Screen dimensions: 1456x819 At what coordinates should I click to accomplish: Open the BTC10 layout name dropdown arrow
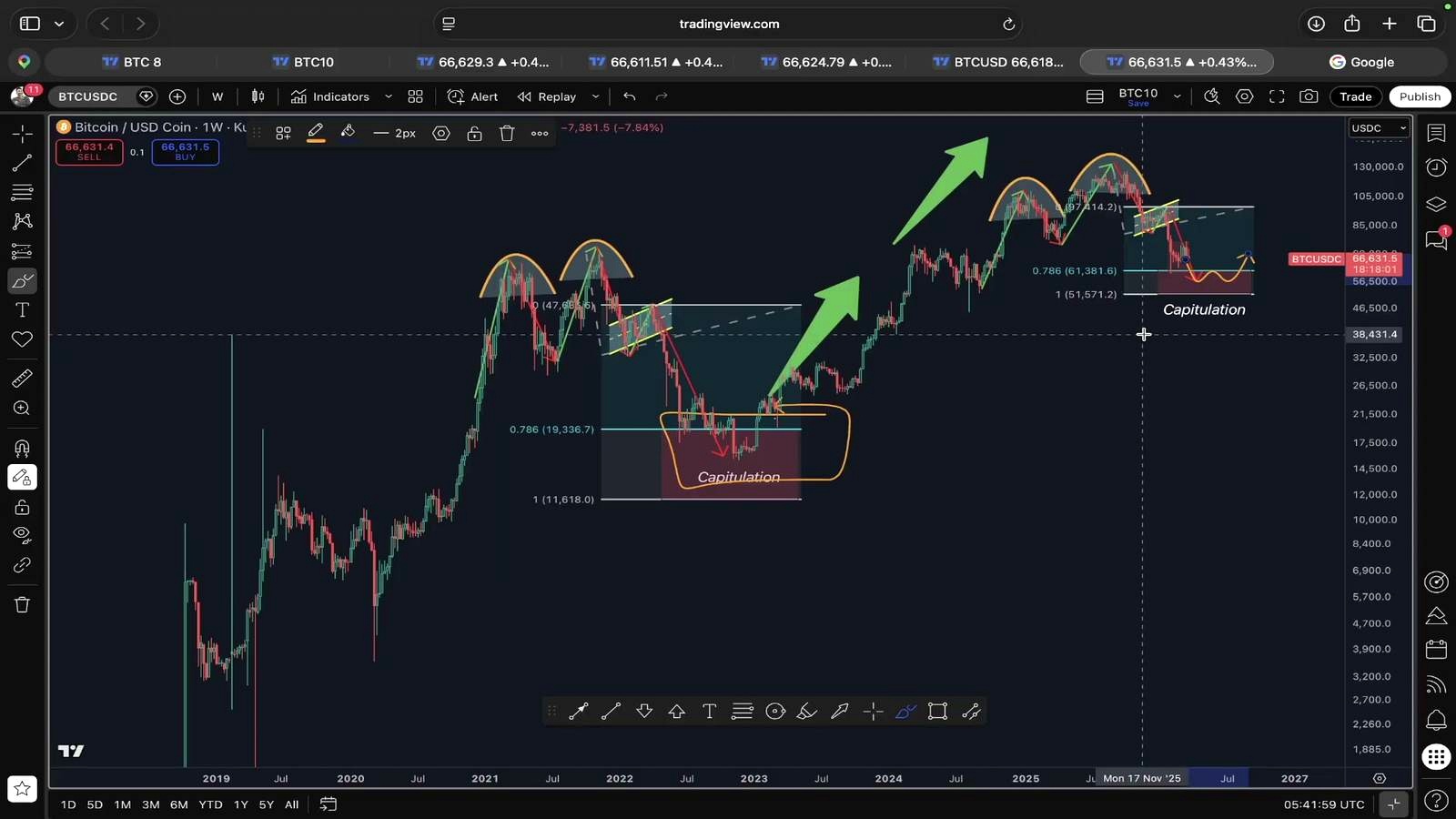[1177, 96]
